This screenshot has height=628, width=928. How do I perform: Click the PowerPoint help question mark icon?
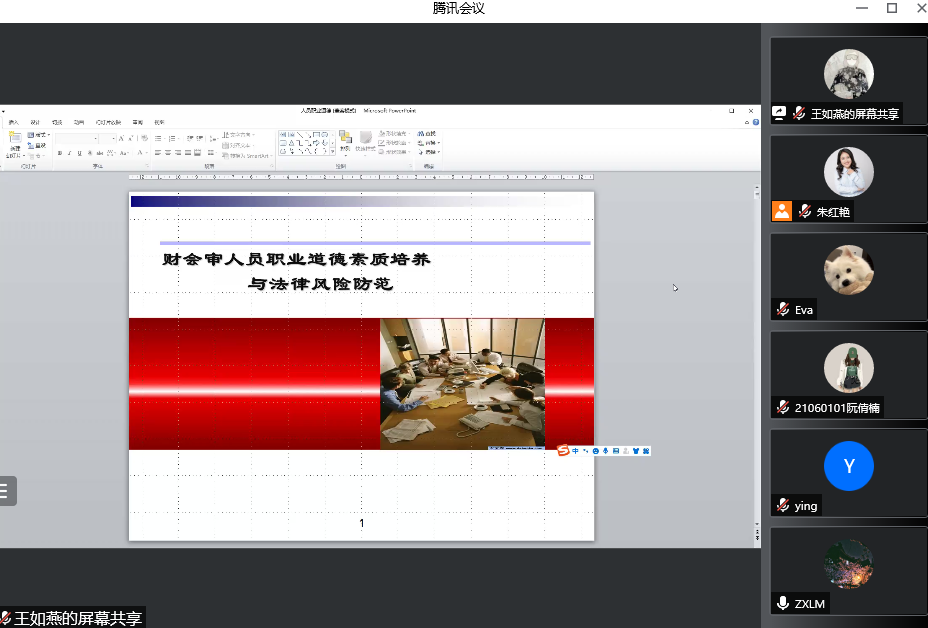757,122
